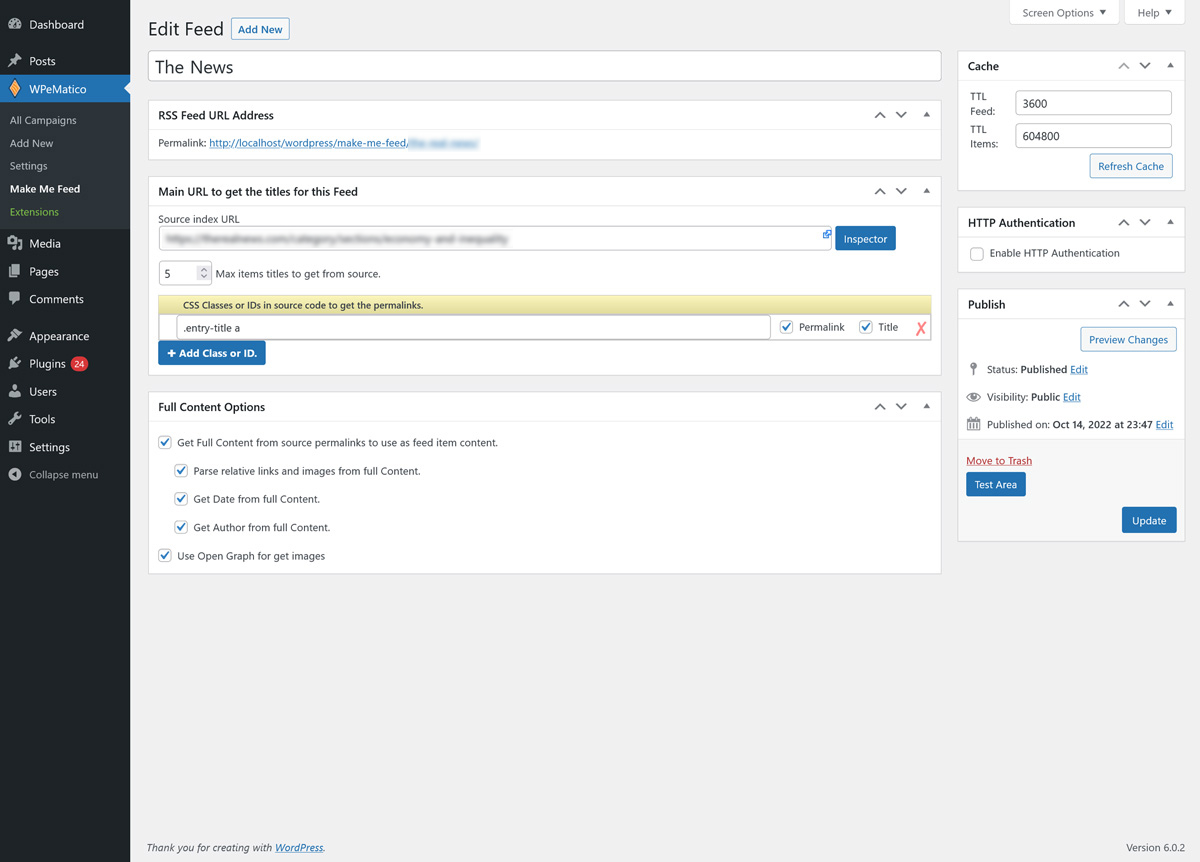Click the Media sidebar icon
Screen dimensions: 1200x862
[x=15, y=243]
